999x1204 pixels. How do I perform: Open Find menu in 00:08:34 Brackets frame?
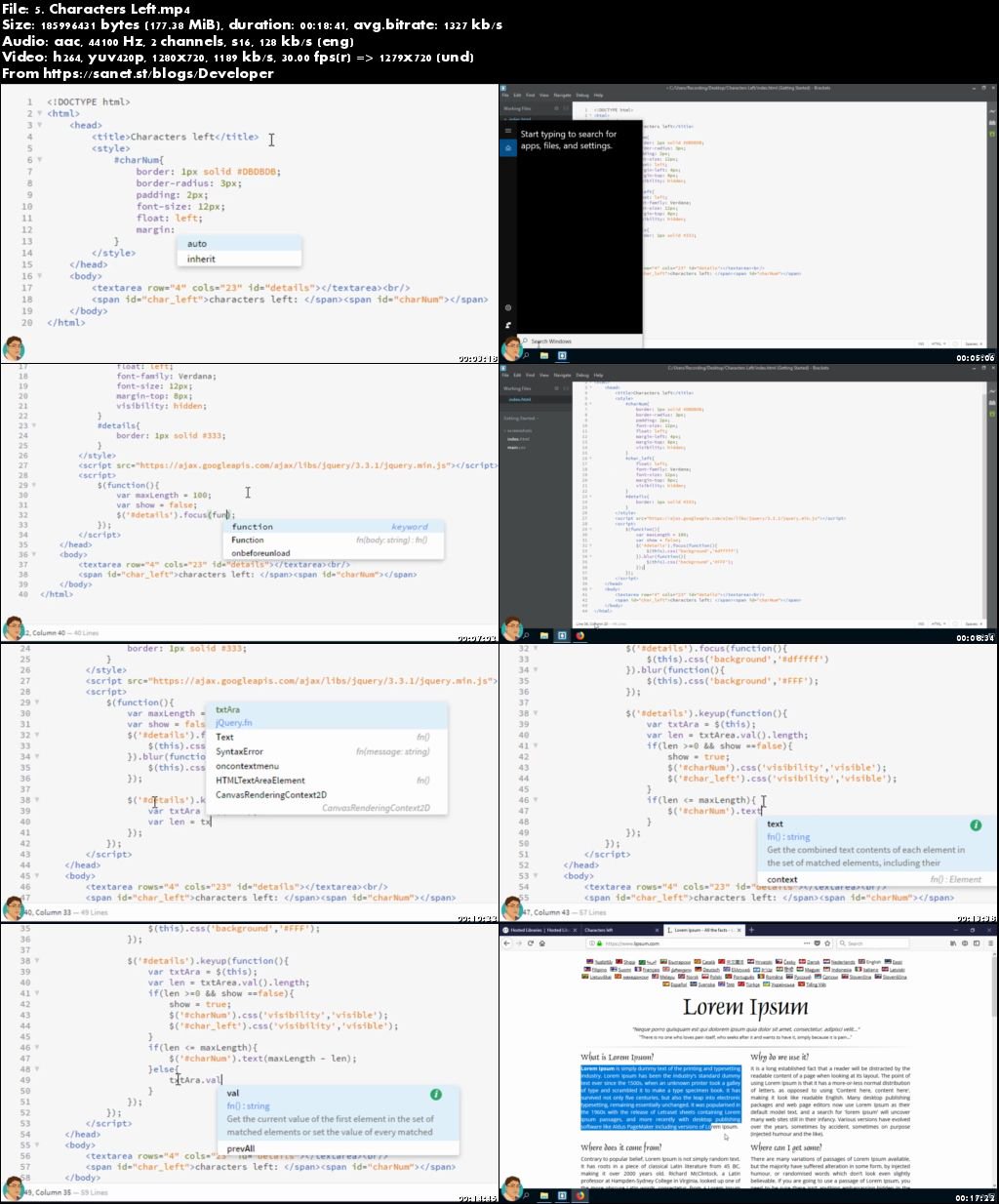point(530,375)
